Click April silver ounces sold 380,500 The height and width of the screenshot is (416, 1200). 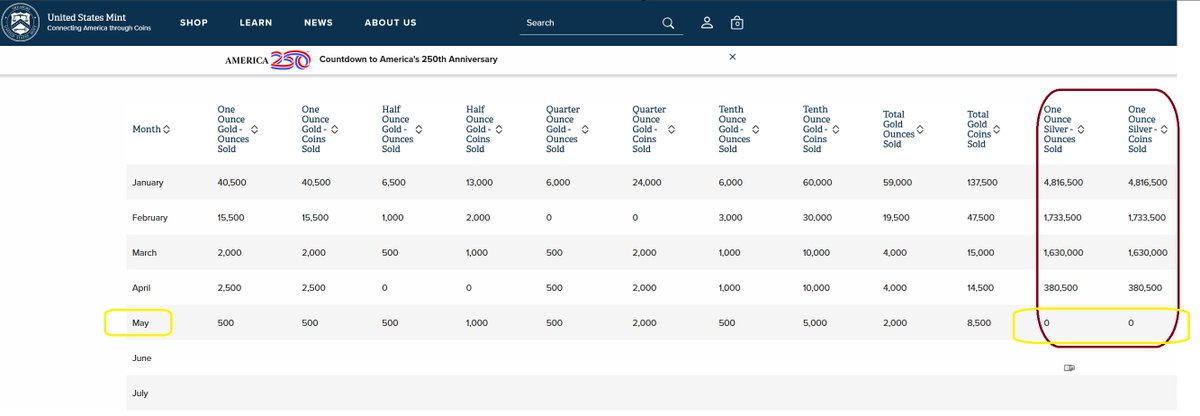(x=1061, y=288)
